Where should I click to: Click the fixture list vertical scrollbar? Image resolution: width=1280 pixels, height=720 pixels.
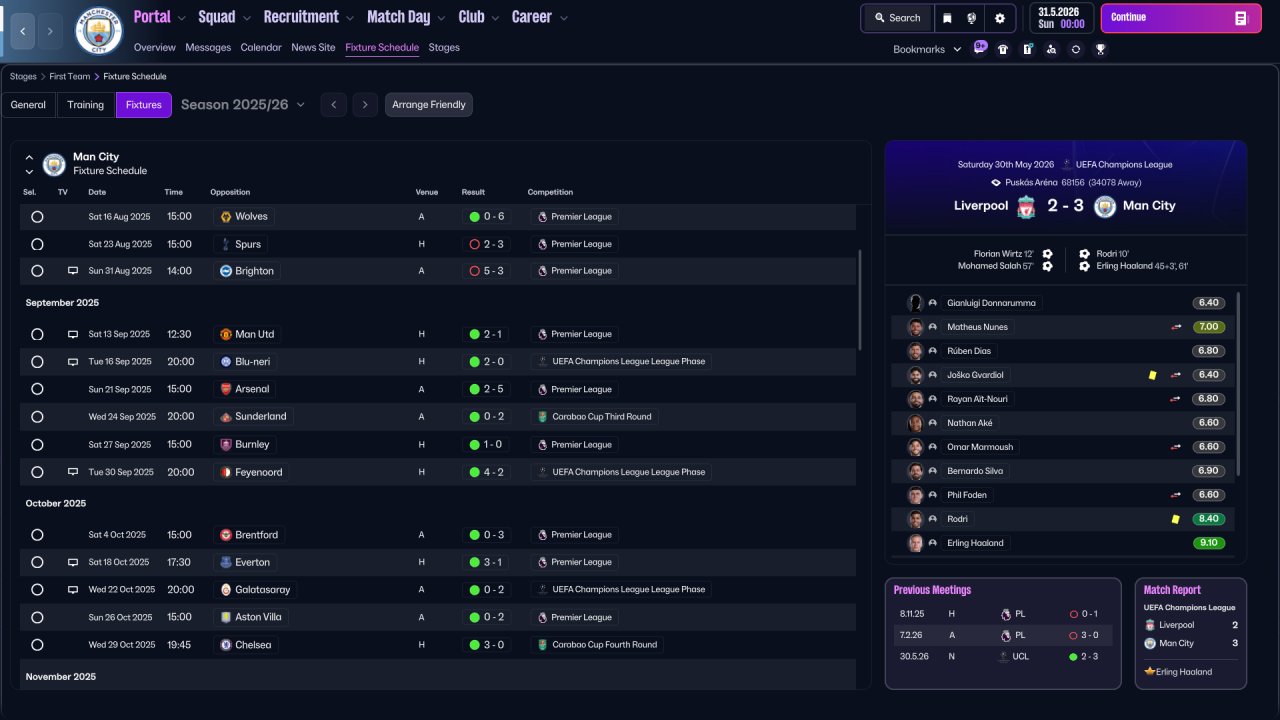pyautogui.click(x=859, y=300)
